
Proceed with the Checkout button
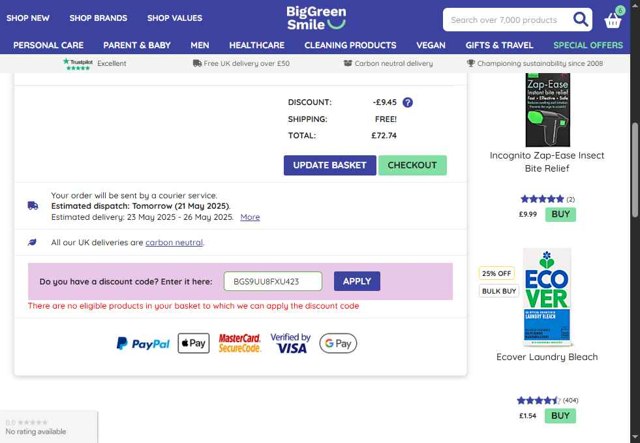412,165
